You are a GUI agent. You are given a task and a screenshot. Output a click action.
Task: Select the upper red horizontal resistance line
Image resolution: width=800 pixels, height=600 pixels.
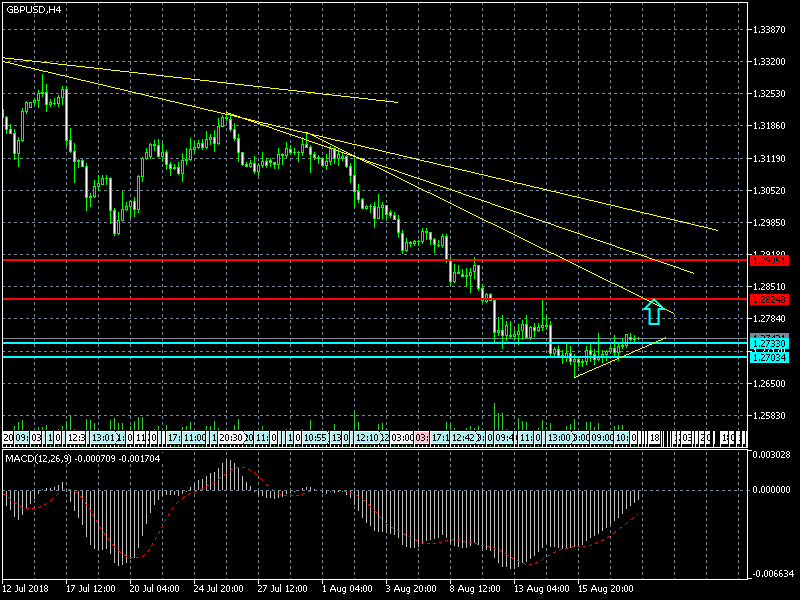click(300, 260)
